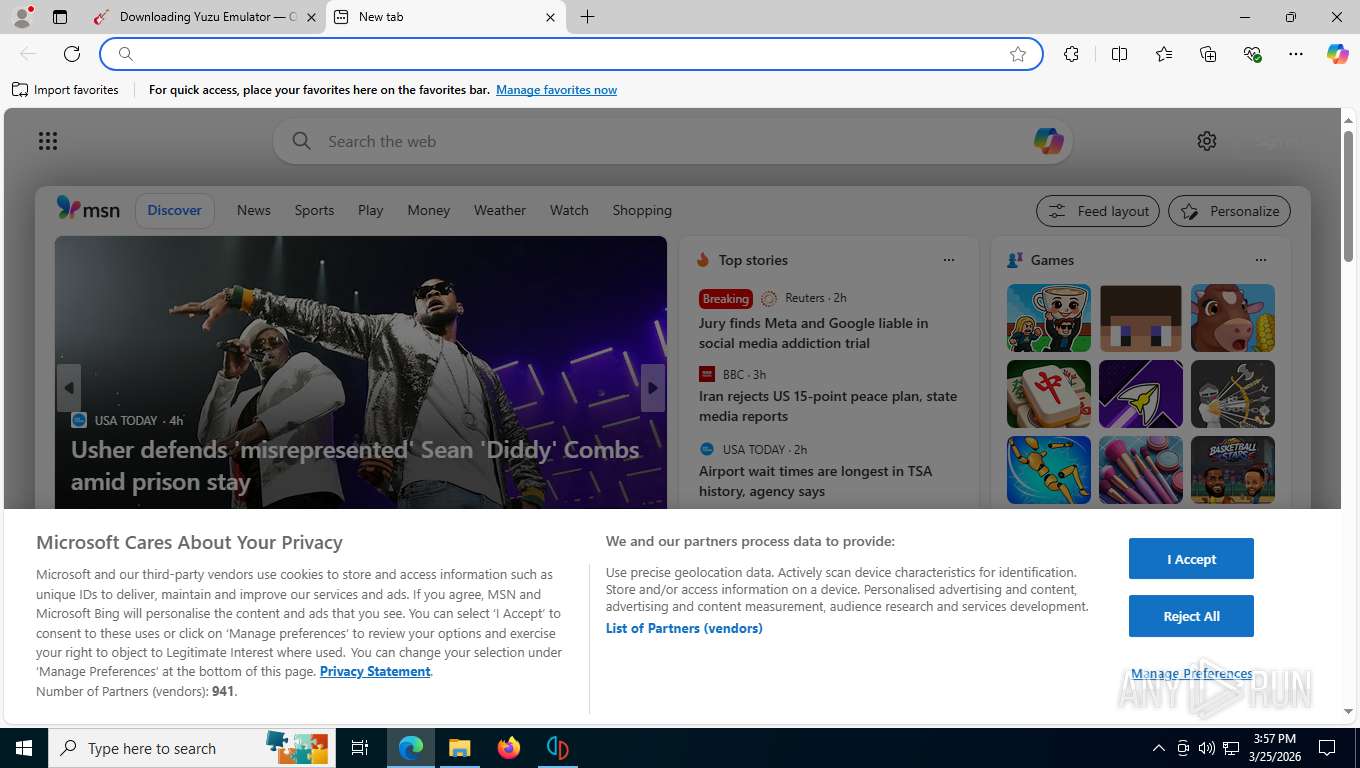Viewport: 1360px width, 768px height.
Task: Launch Firefox from taskbar
Action: [509, 748]
